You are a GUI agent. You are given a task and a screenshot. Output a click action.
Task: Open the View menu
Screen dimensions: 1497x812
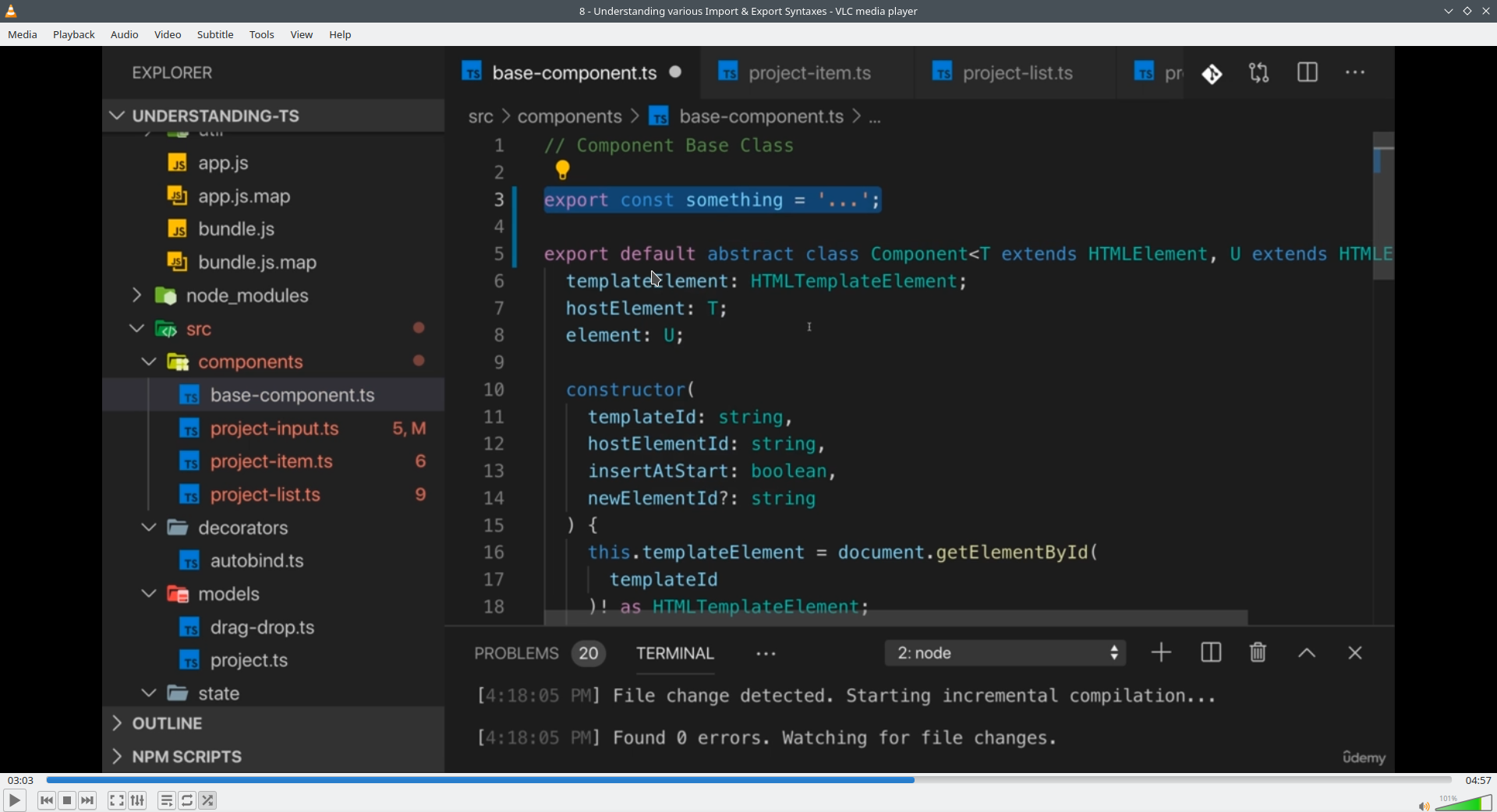302,35
